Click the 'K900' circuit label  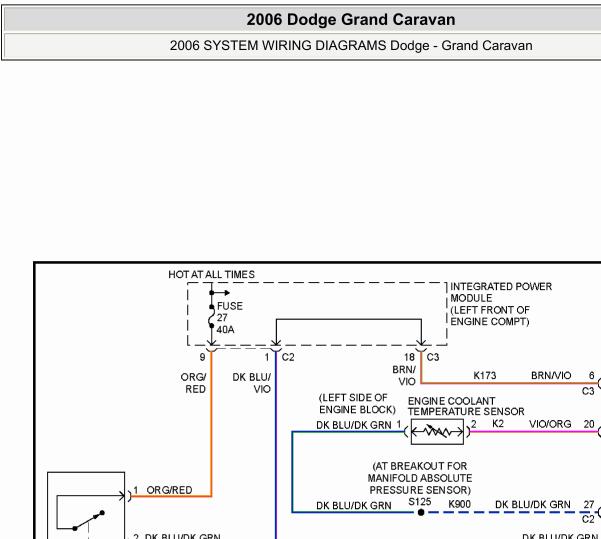[459, 504]
